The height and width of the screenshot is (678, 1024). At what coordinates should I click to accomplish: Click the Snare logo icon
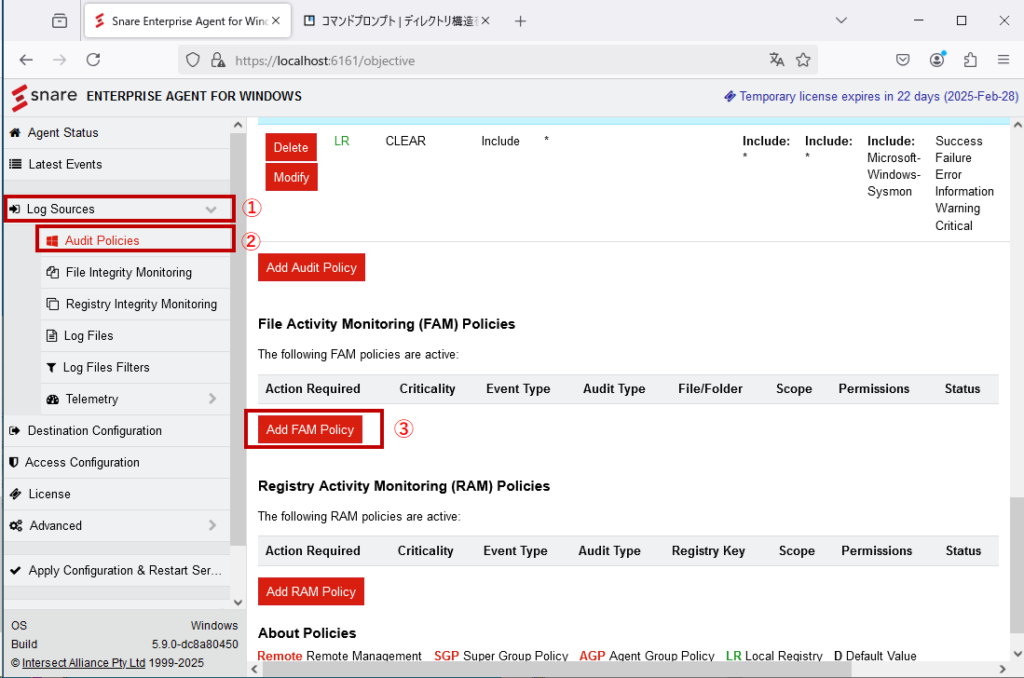20,97
